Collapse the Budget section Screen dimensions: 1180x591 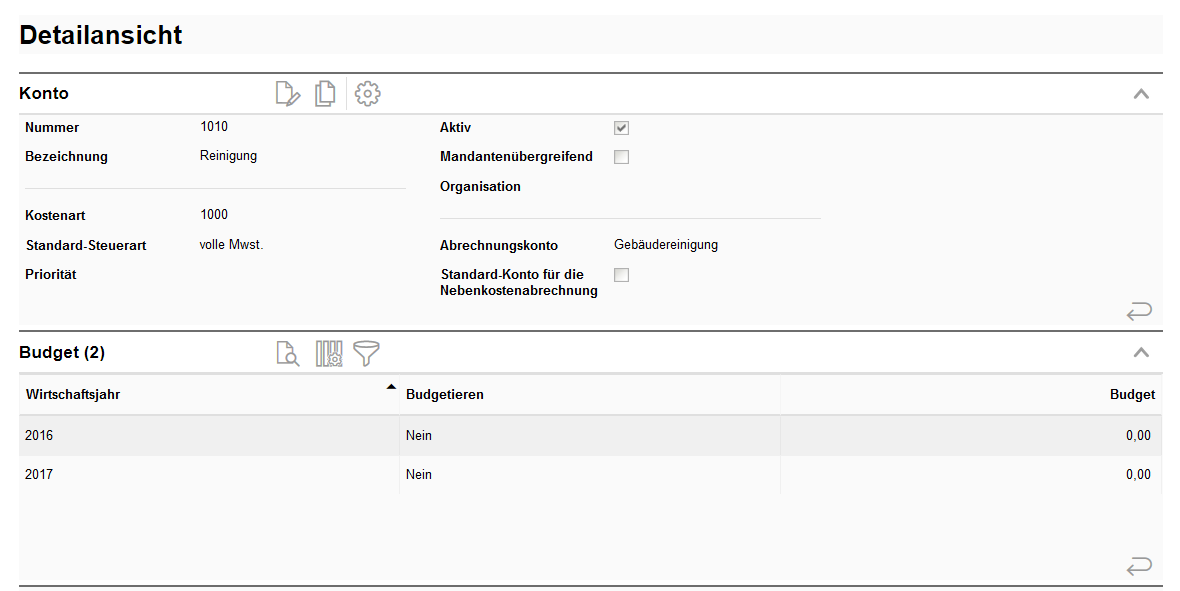click(1141, 353)
